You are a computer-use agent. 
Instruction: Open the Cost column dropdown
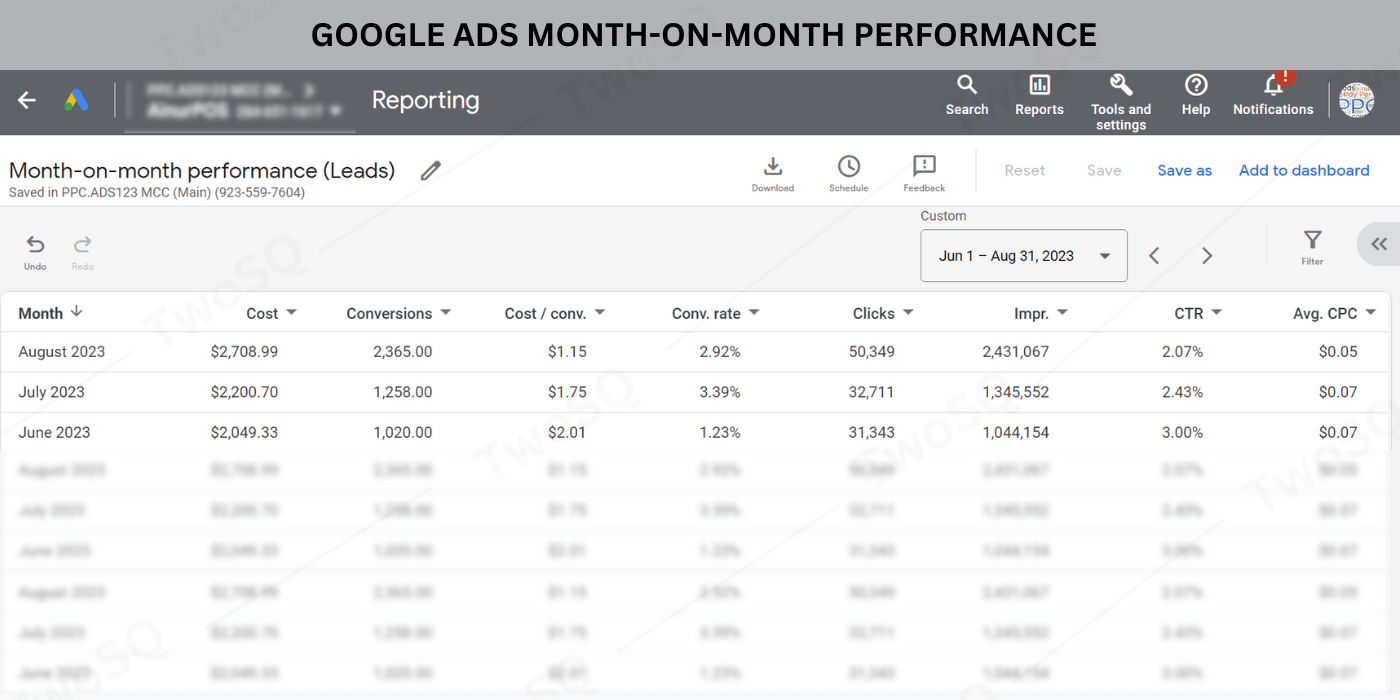(291, 313)
